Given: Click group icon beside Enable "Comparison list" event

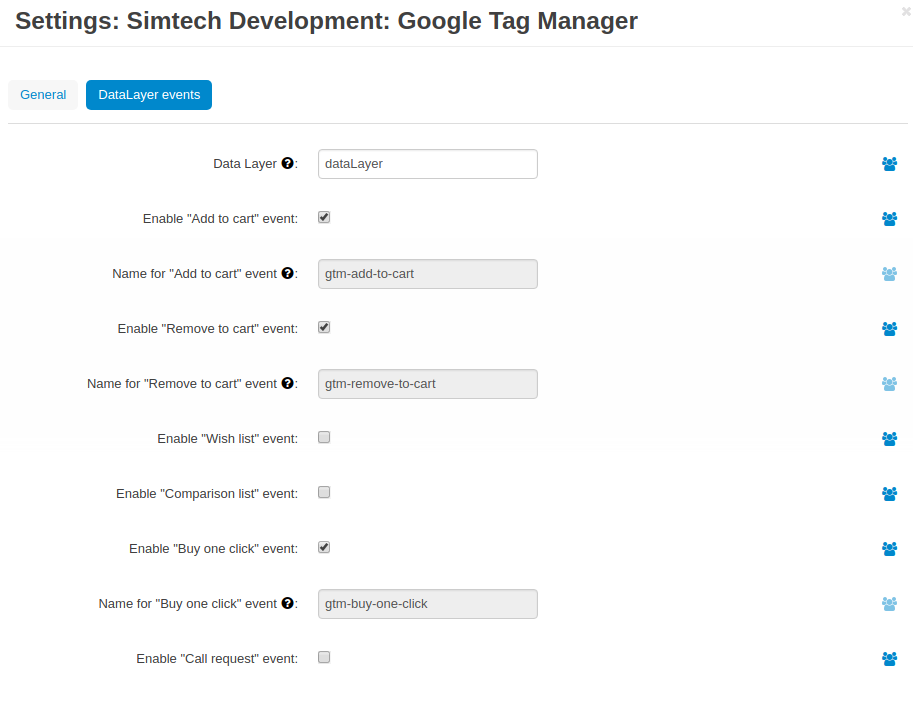Looking at the screenshot, I should pos(889,494).
